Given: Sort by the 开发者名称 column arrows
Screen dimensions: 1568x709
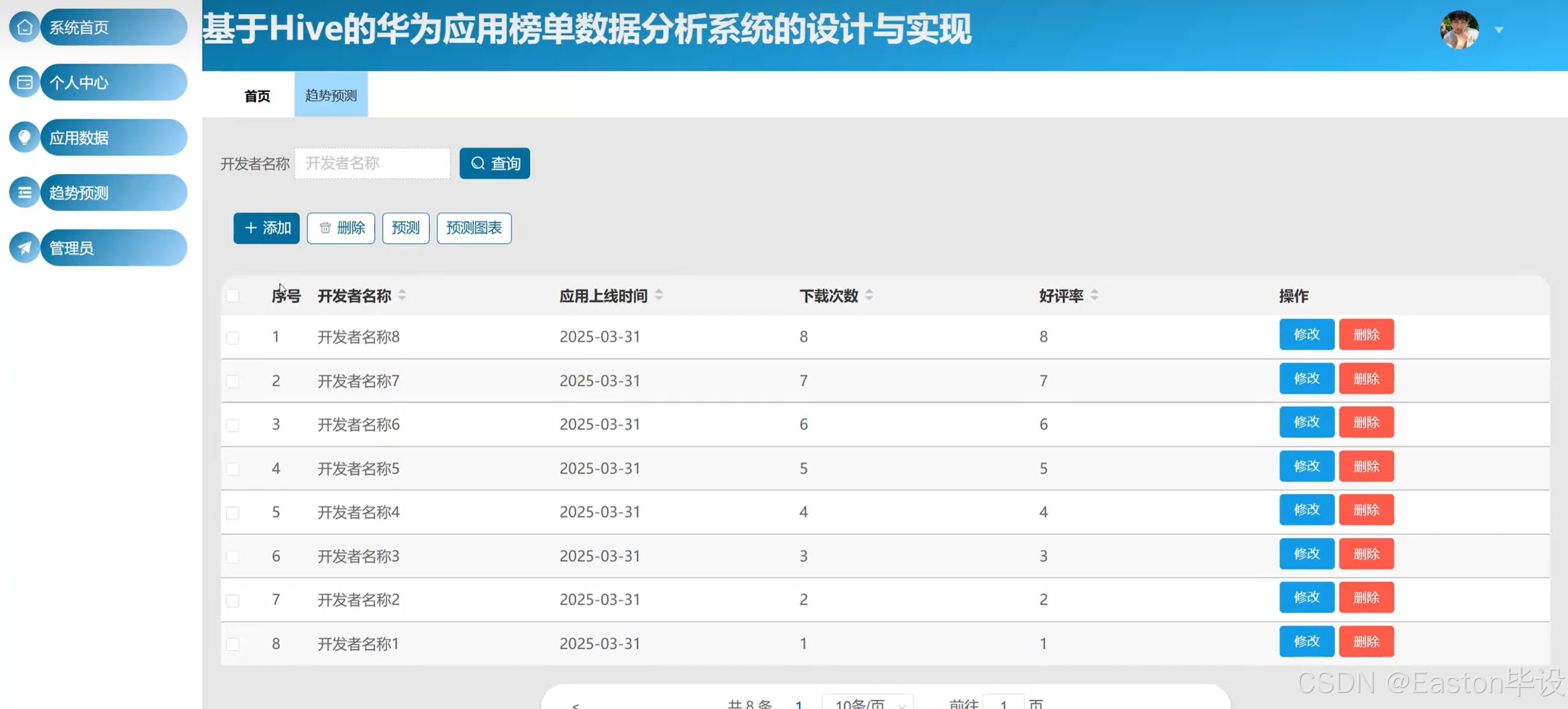Looking at the screenshot, I should [402, 296].
